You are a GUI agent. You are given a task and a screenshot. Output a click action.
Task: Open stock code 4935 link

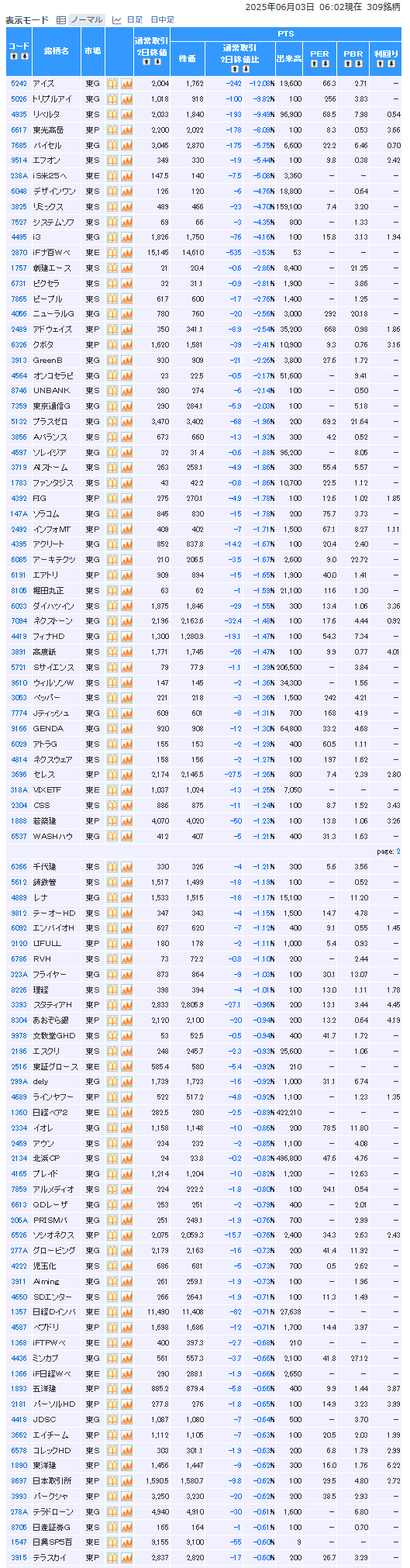coord(19,114)
